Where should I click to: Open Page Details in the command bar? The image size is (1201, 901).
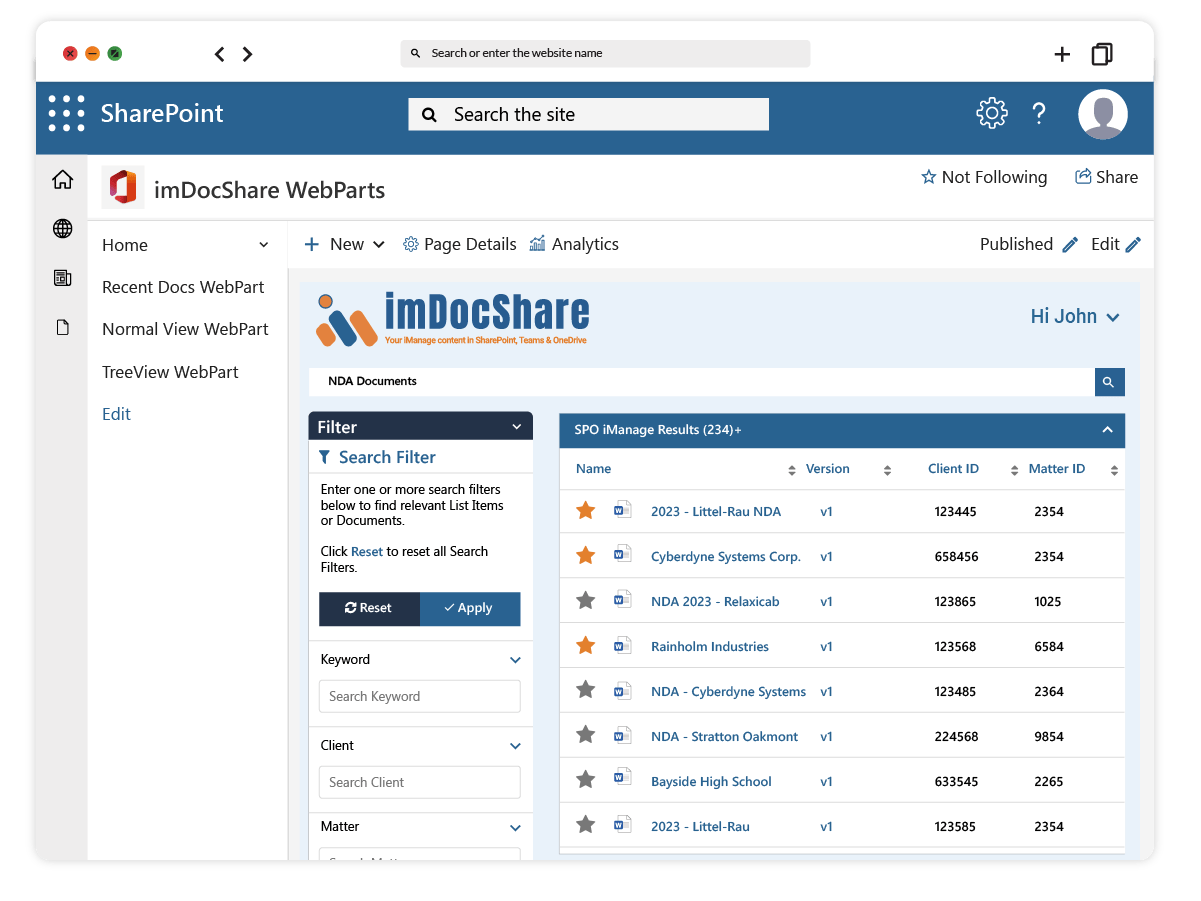pyautogui.click(x=460, y=244)
